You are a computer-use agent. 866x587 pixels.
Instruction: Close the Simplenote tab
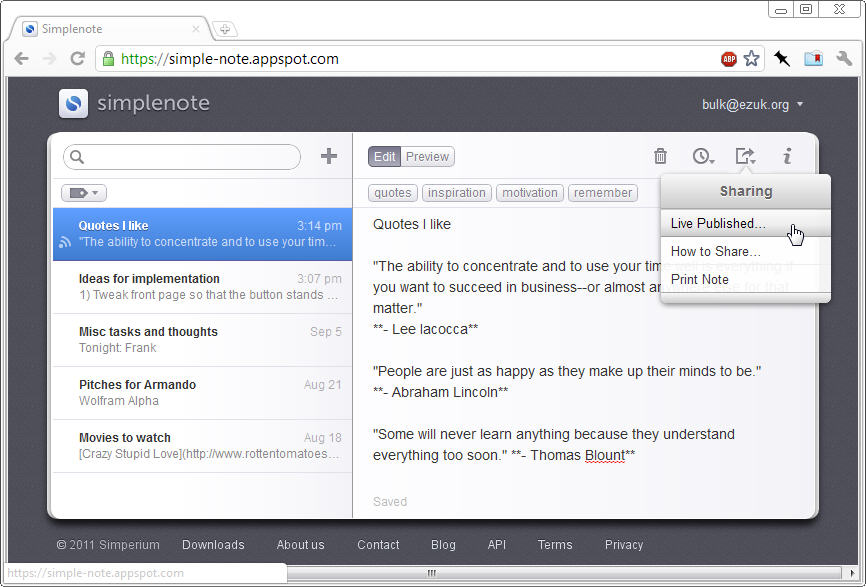(196, 29)
